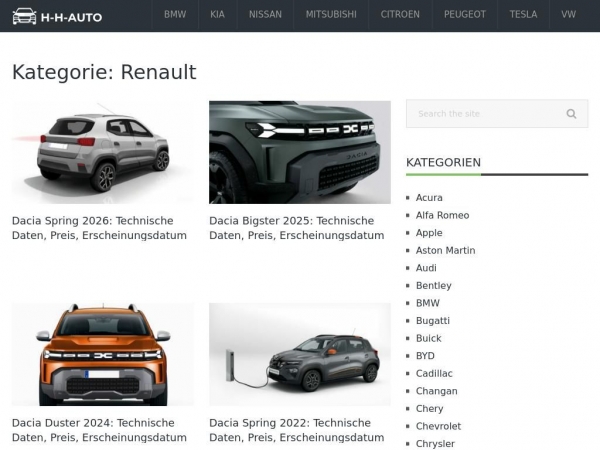Select the Cadillac category
The image size is (600, 450).
coord(434,374)
